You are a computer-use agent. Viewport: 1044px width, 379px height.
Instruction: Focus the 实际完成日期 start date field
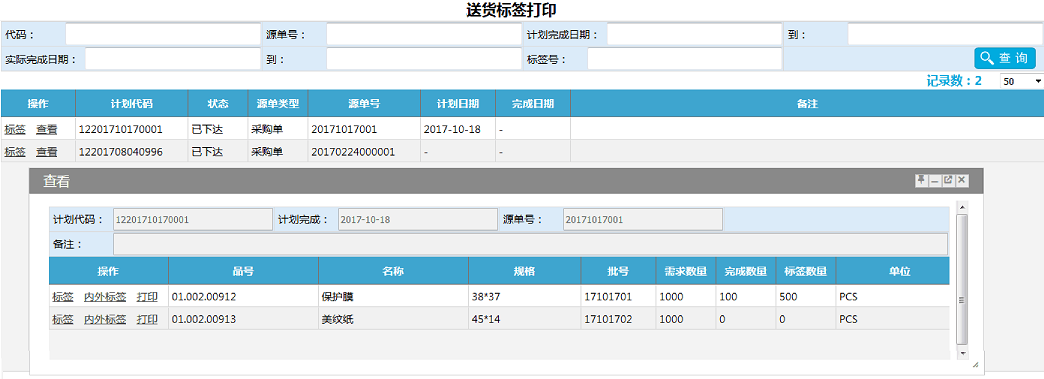[x=172, y=59]
